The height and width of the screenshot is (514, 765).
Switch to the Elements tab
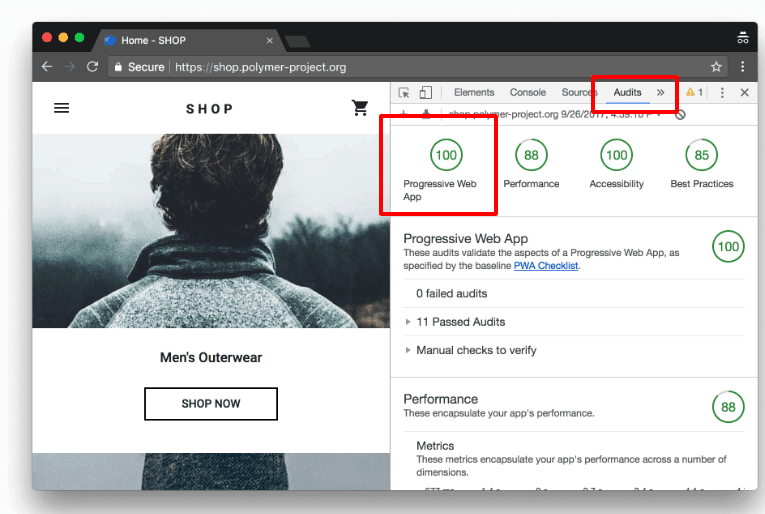474,92
